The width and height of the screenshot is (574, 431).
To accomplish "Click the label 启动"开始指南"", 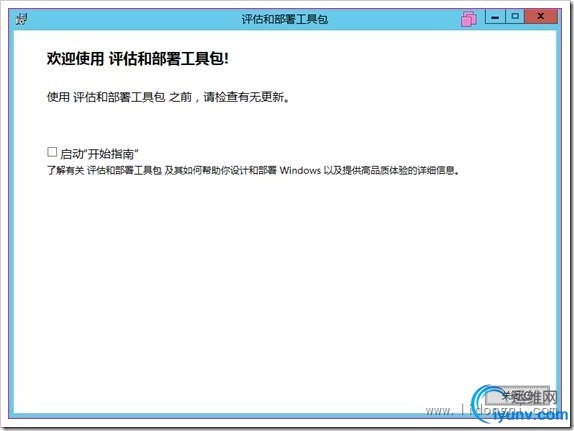I will [x=99, y=154].
